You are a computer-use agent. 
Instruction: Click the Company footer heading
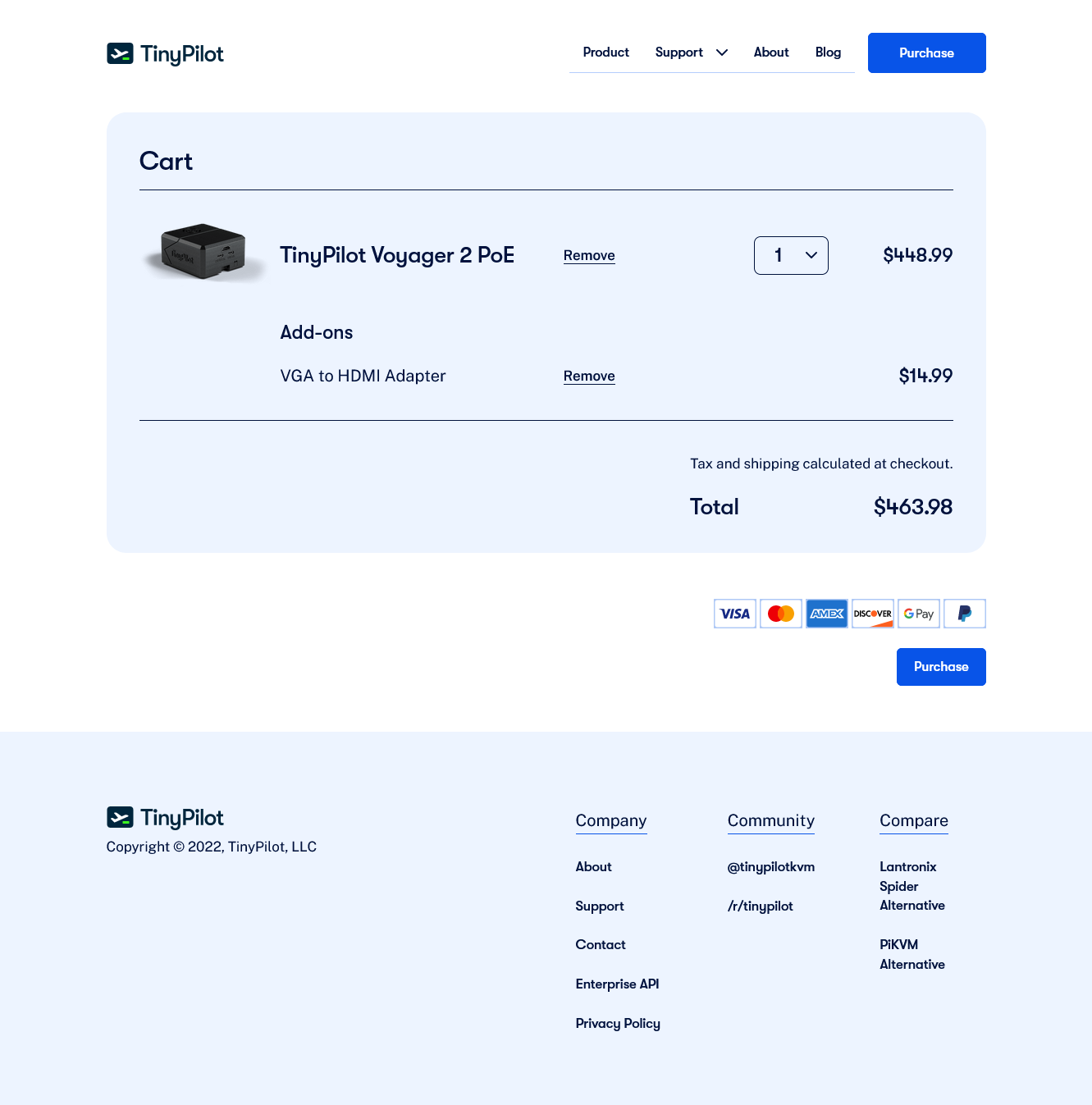[x=611, y=821]
